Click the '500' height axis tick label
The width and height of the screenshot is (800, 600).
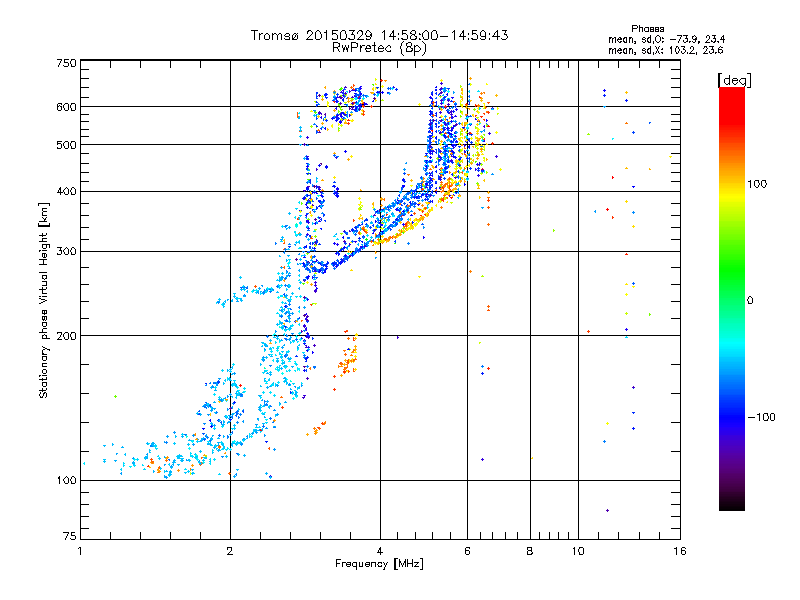66,145
